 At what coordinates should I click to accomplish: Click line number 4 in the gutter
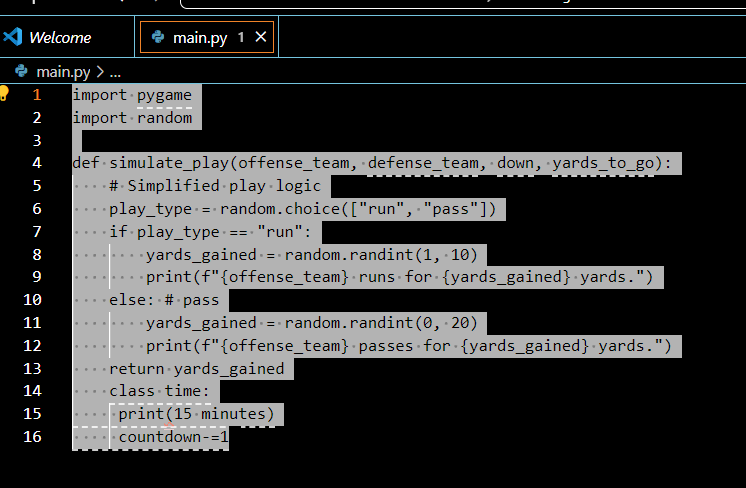coord(37,163)
